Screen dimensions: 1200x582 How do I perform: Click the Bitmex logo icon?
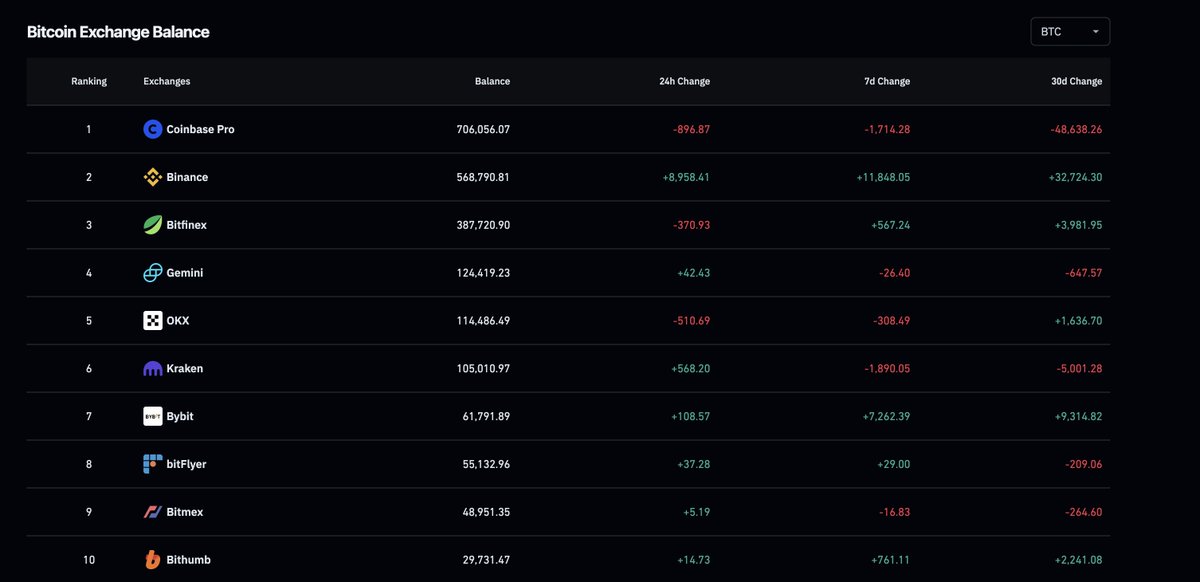click(152, 512)
